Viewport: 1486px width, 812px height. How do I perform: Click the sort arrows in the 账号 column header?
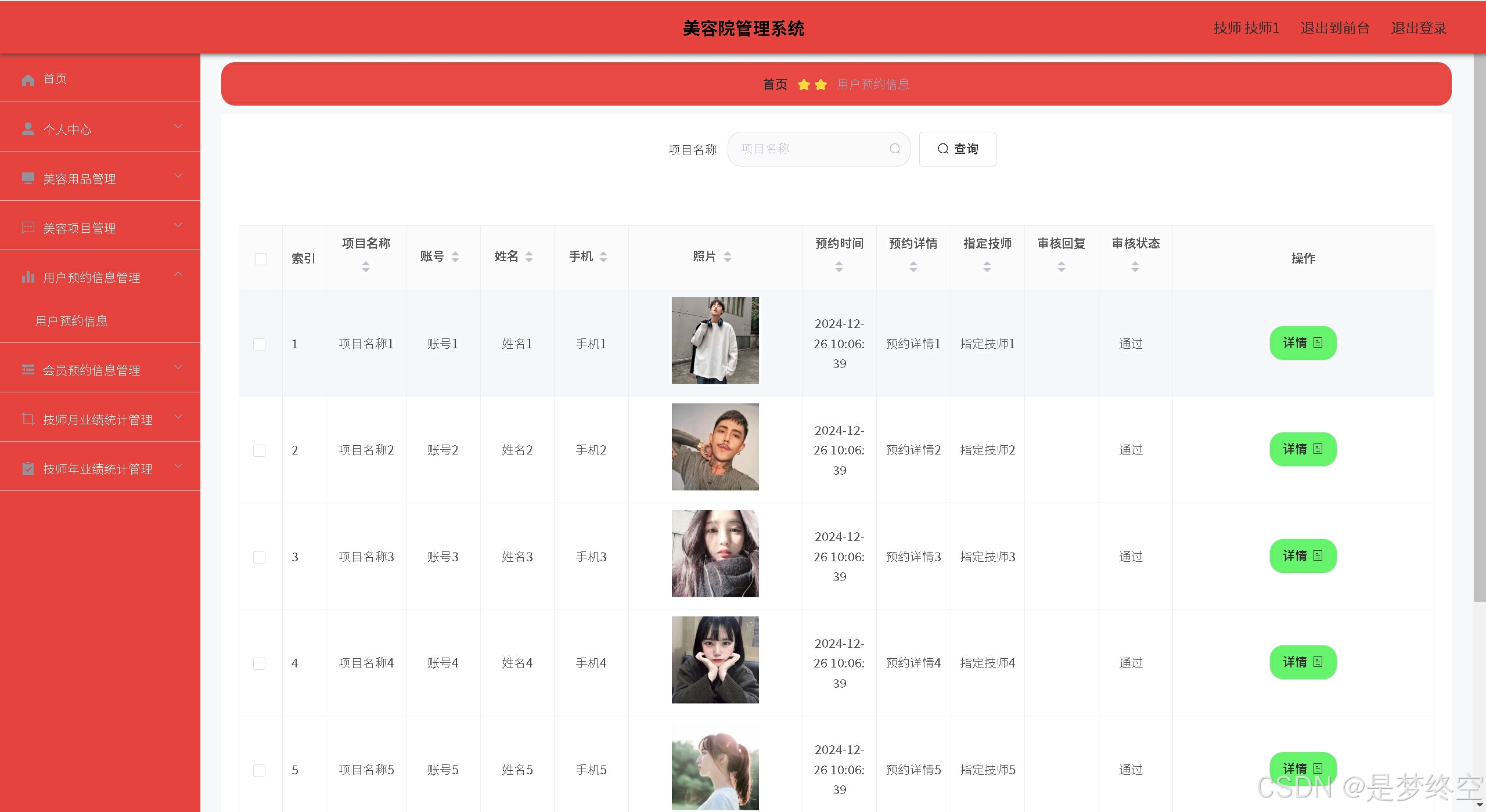455,257
